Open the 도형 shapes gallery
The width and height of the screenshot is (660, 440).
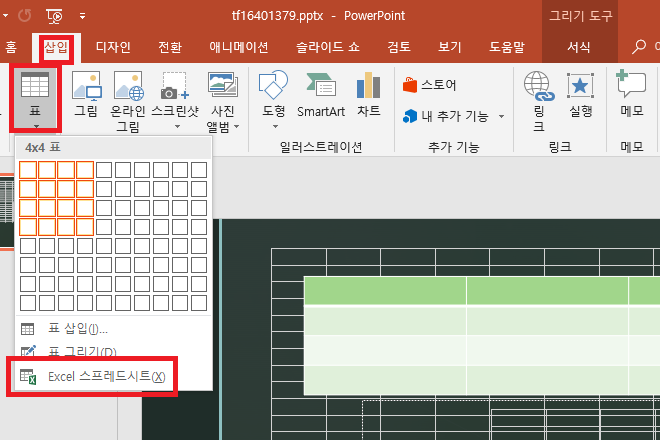pos(274,99)
